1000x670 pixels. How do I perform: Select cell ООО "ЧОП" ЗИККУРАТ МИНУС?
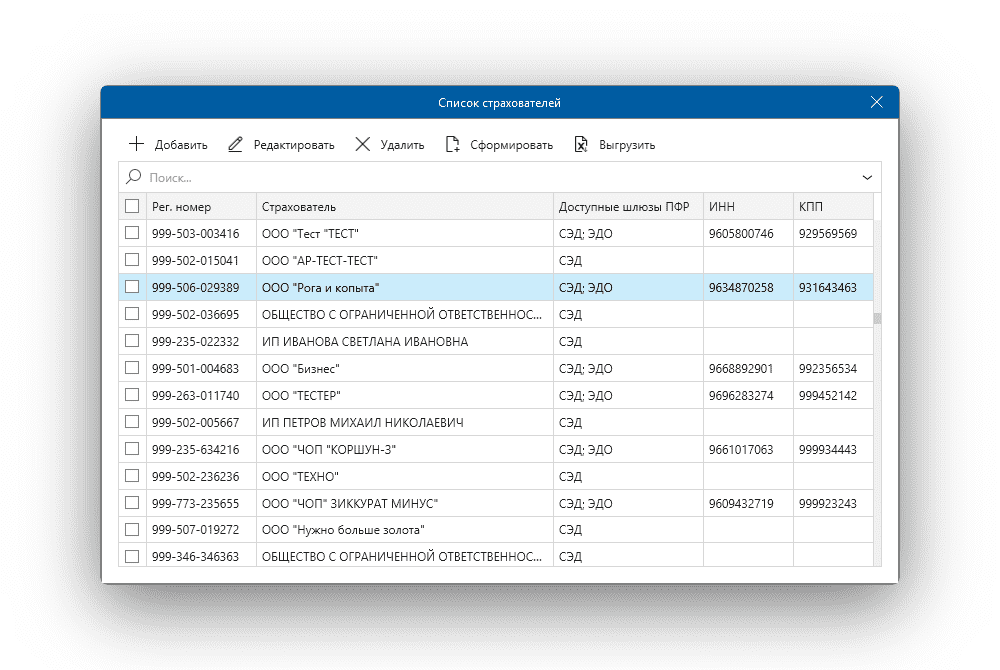point(404,504)
